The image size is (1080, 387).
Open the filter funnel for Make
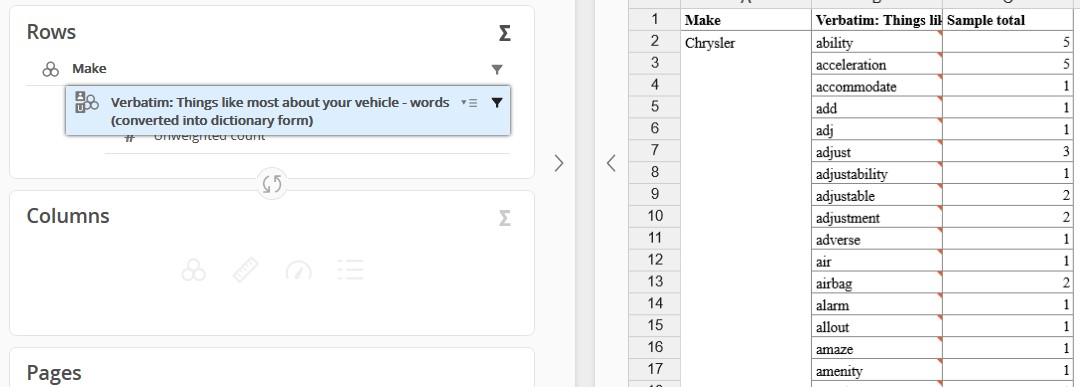(x=497, y=69)
